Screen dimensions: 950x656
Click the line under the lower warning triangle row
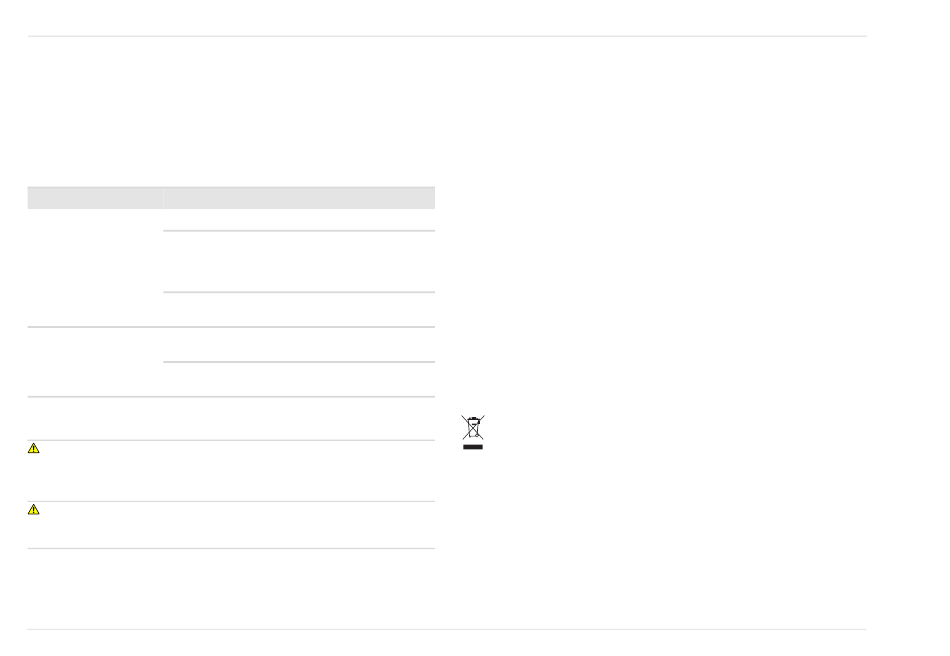(231, 549)
